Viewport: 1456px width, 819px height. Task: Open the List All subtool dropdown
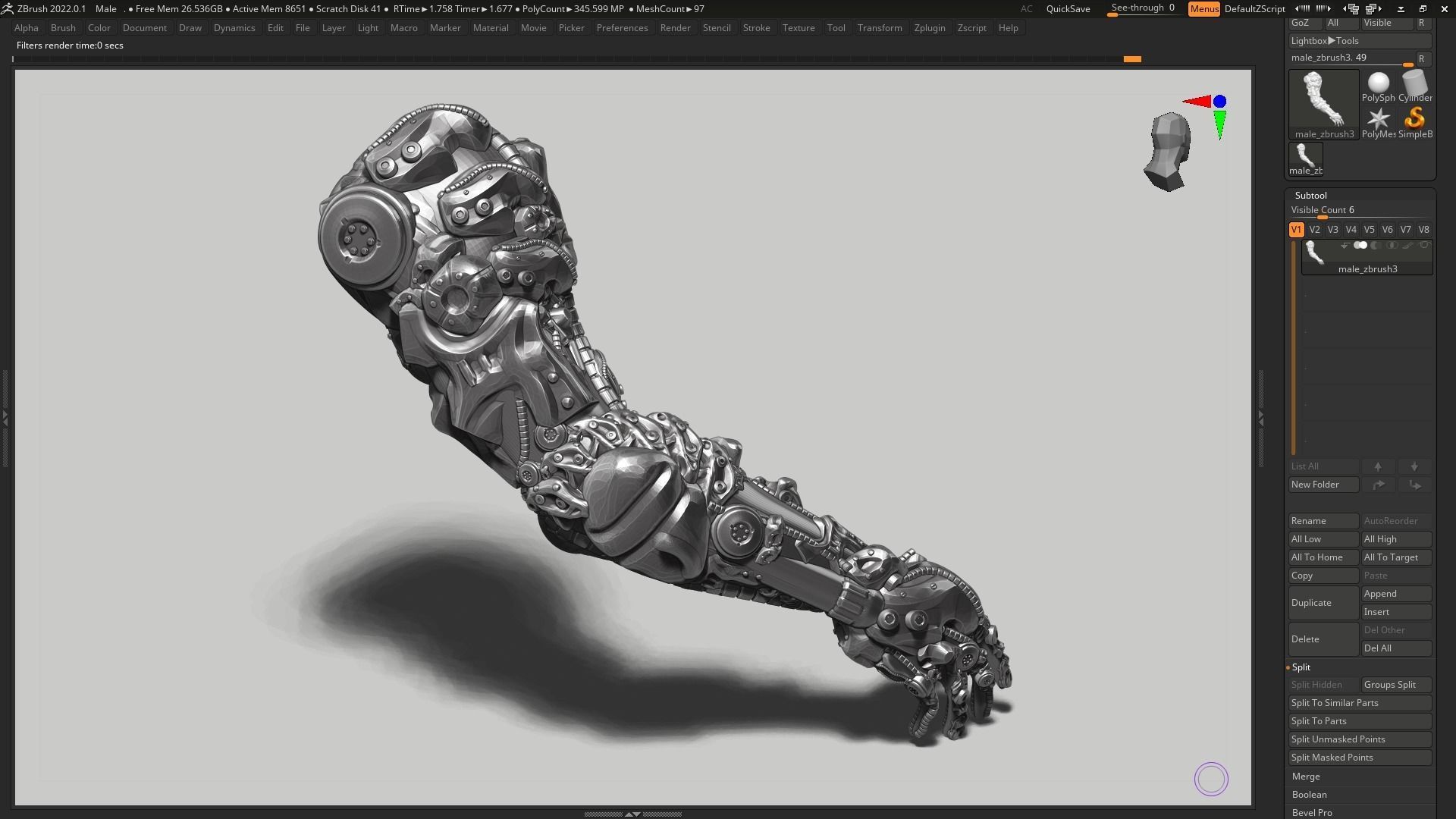coord(1323,466)
